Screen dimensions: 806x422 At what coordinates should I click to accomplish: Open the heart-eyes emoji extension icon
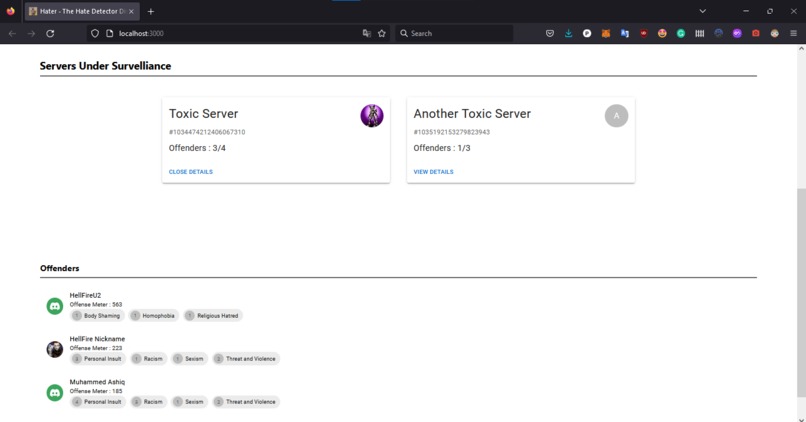click(662, 33)
